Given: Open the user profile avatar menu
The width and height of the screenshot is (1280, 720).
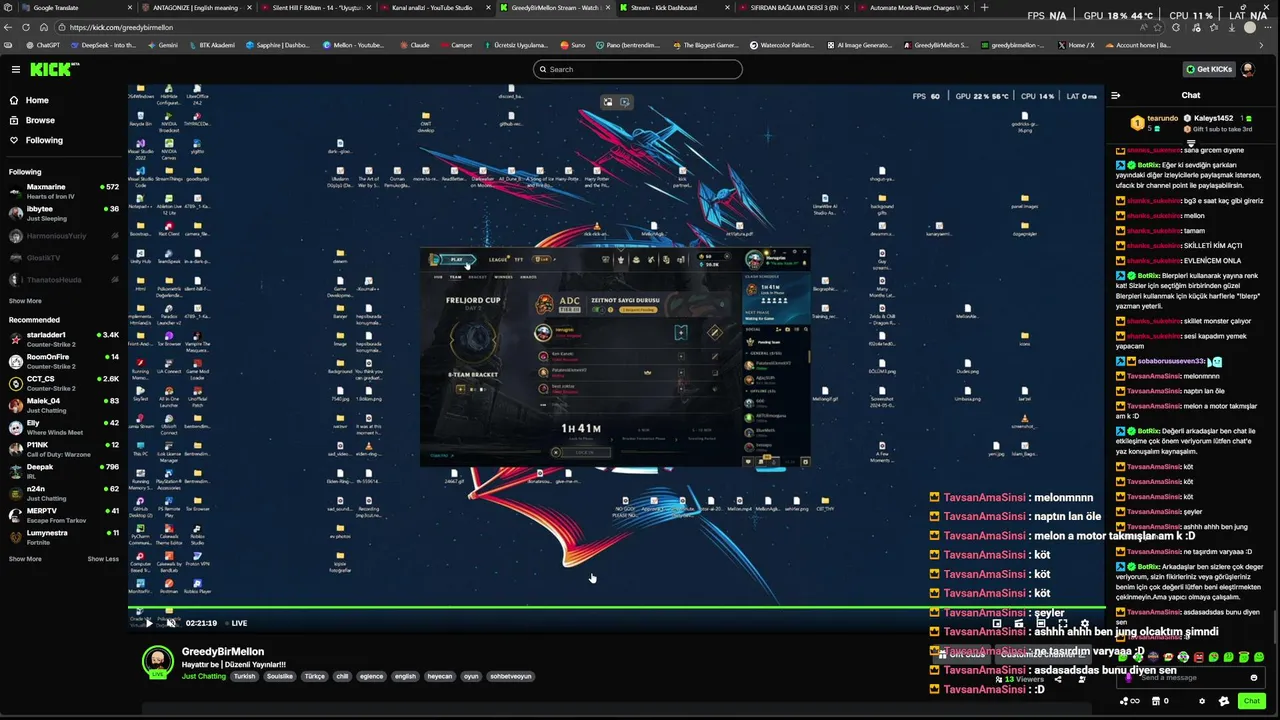Looking at the screenshot, I should point(1248,69).
